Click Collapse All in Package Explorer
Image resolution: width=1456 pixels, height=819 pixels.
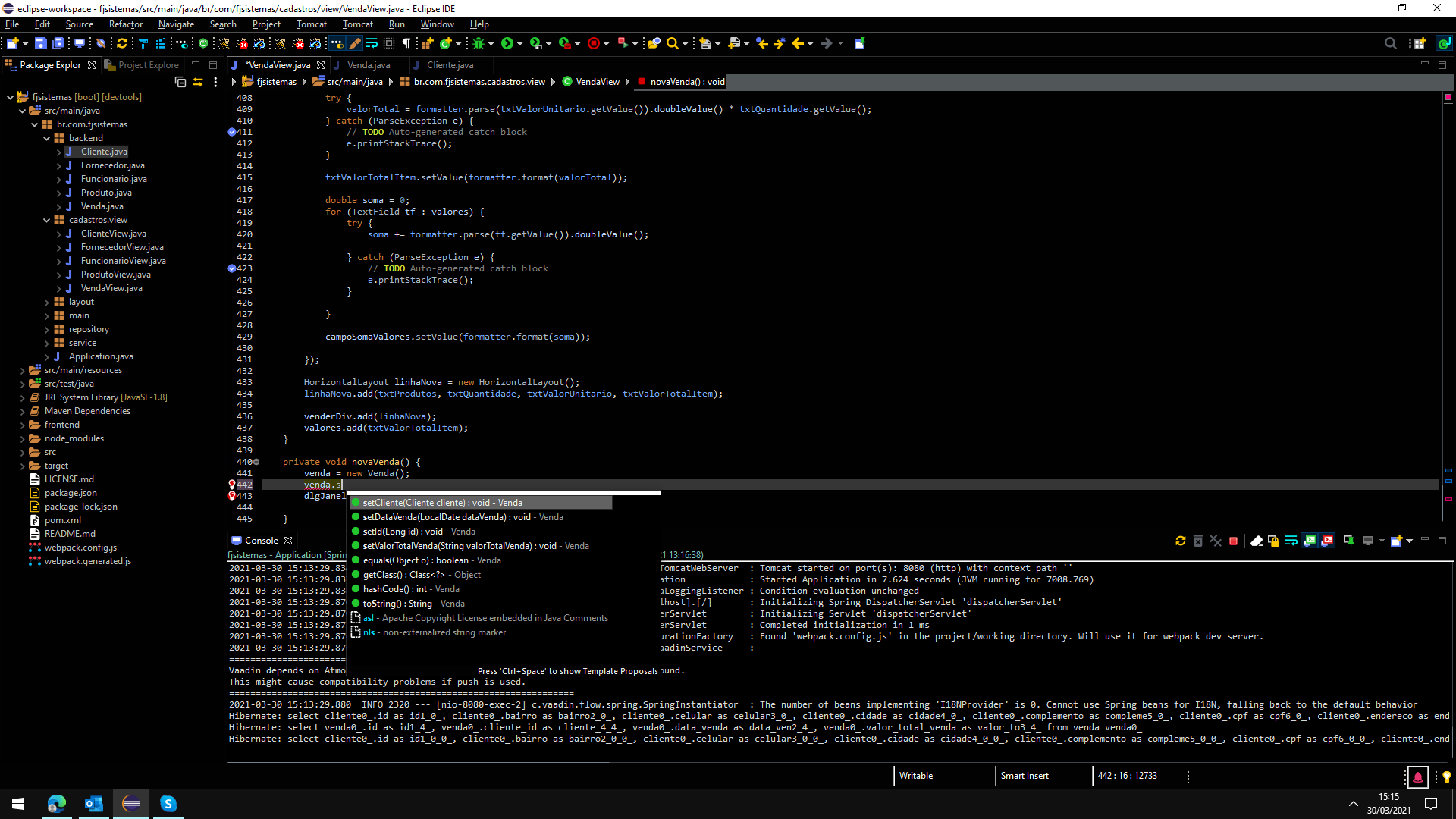coord(180,82)
